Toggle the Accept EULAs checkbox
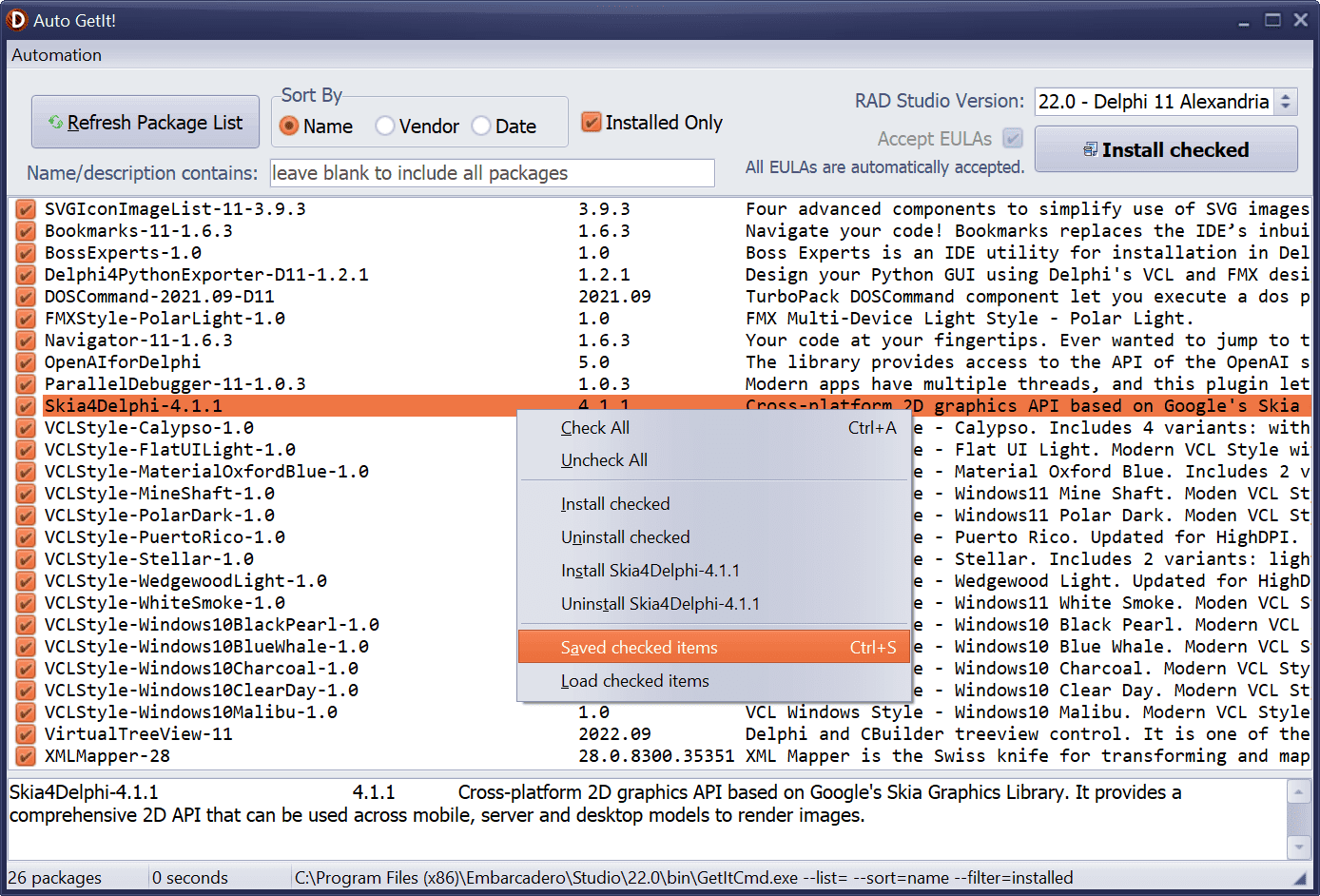The width and height of the screenshot is (1320, 896). click(x=1014, y=139)
